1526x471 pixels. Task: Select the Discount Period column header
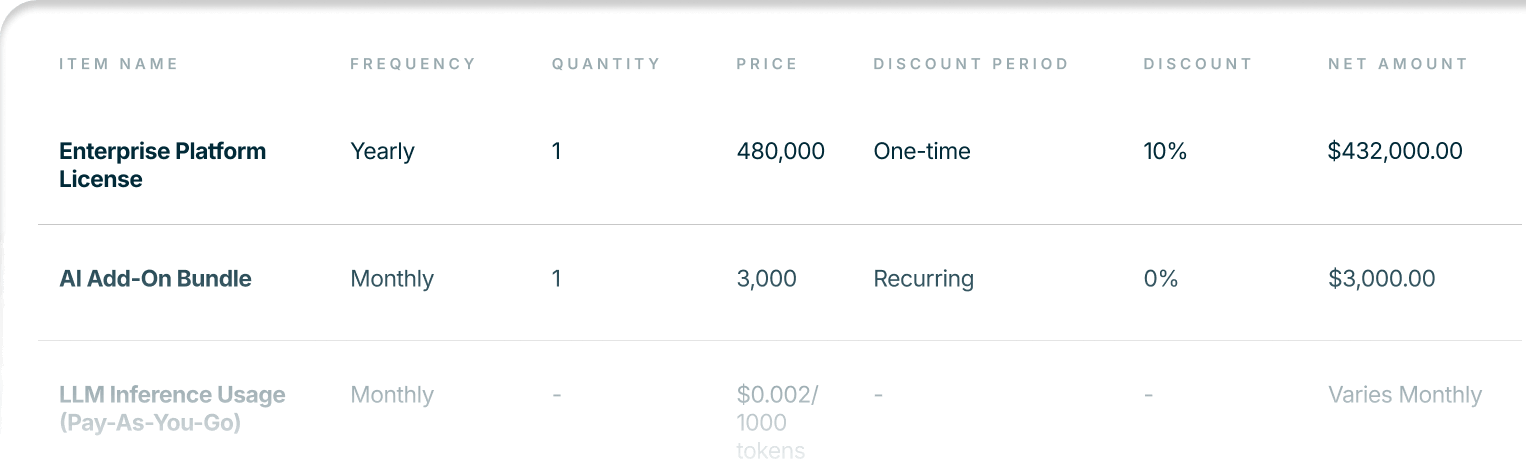pos(971,64)
